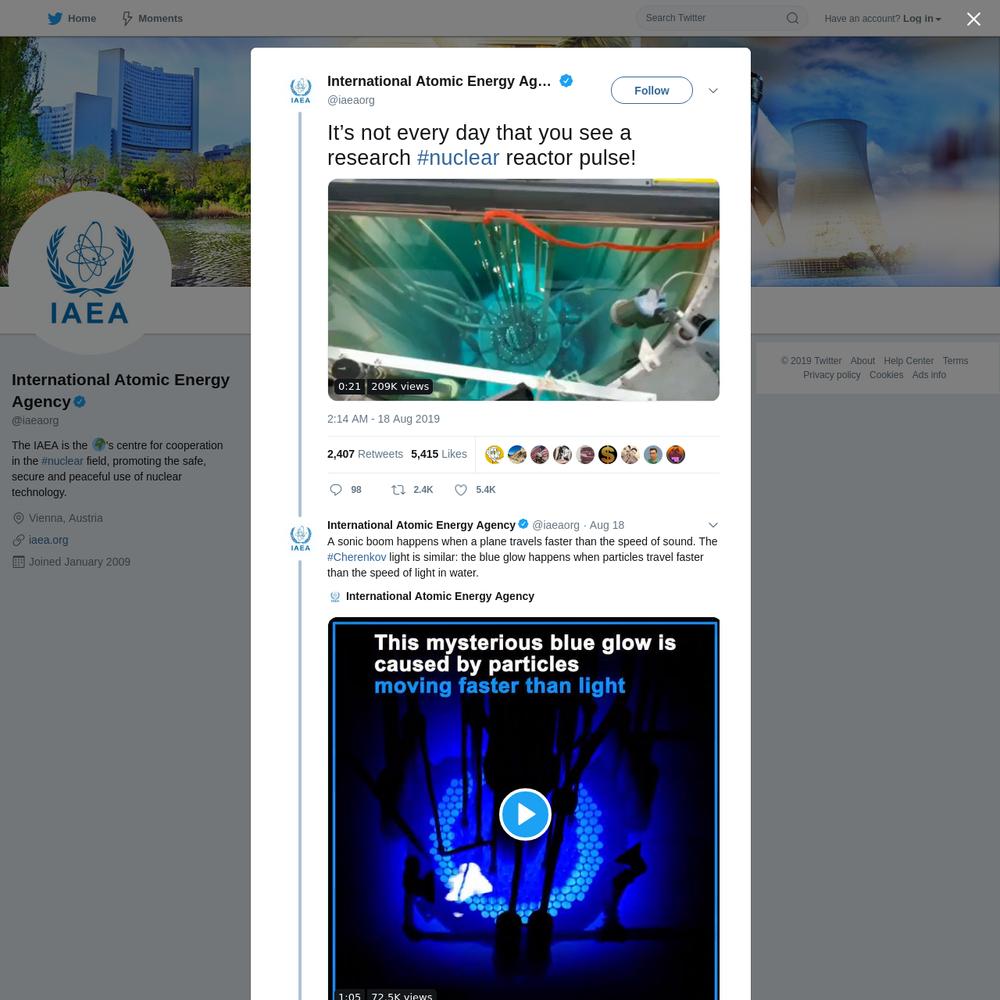The height and width of the screenshot is (1000, 1000).
Task: Expand the main tweet's options chevron
Action: coord(713,91)
